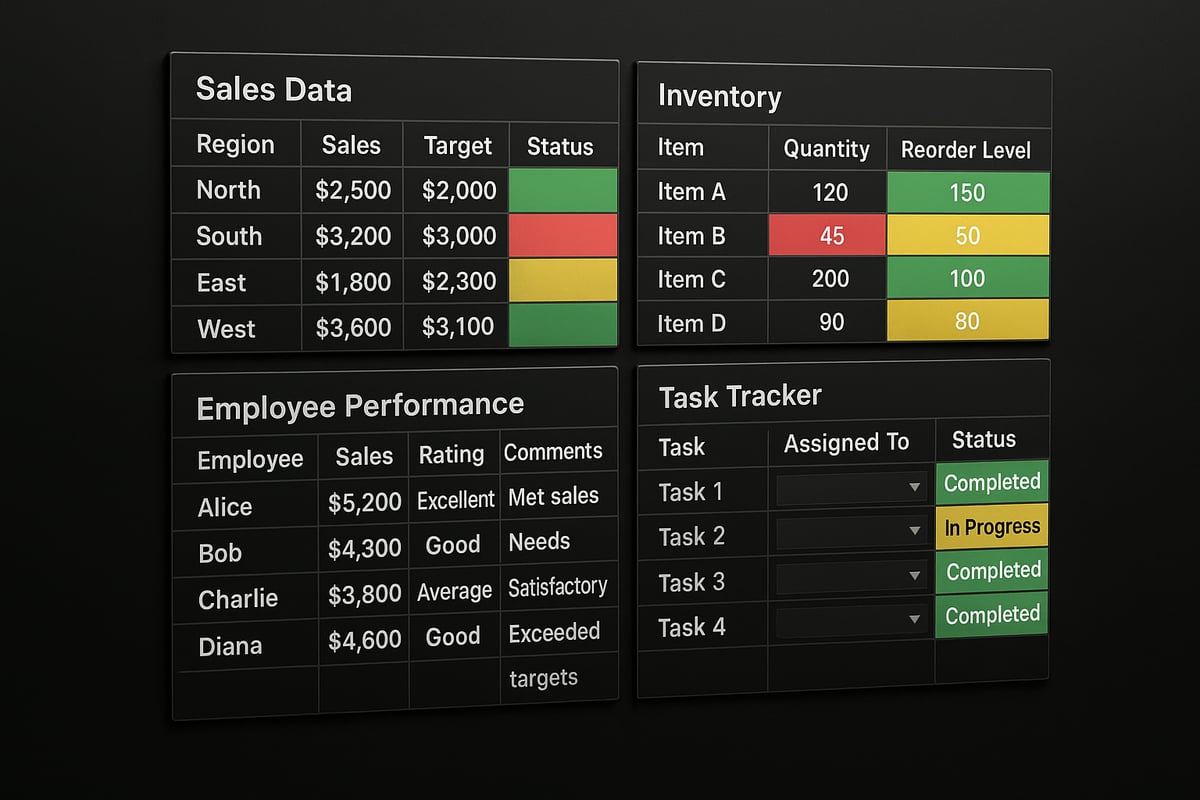Expand the Assigned To dropdown for Task 4
Viewport: 1200px width, 800px height.
pyautogui.click(x=913, y=621)
